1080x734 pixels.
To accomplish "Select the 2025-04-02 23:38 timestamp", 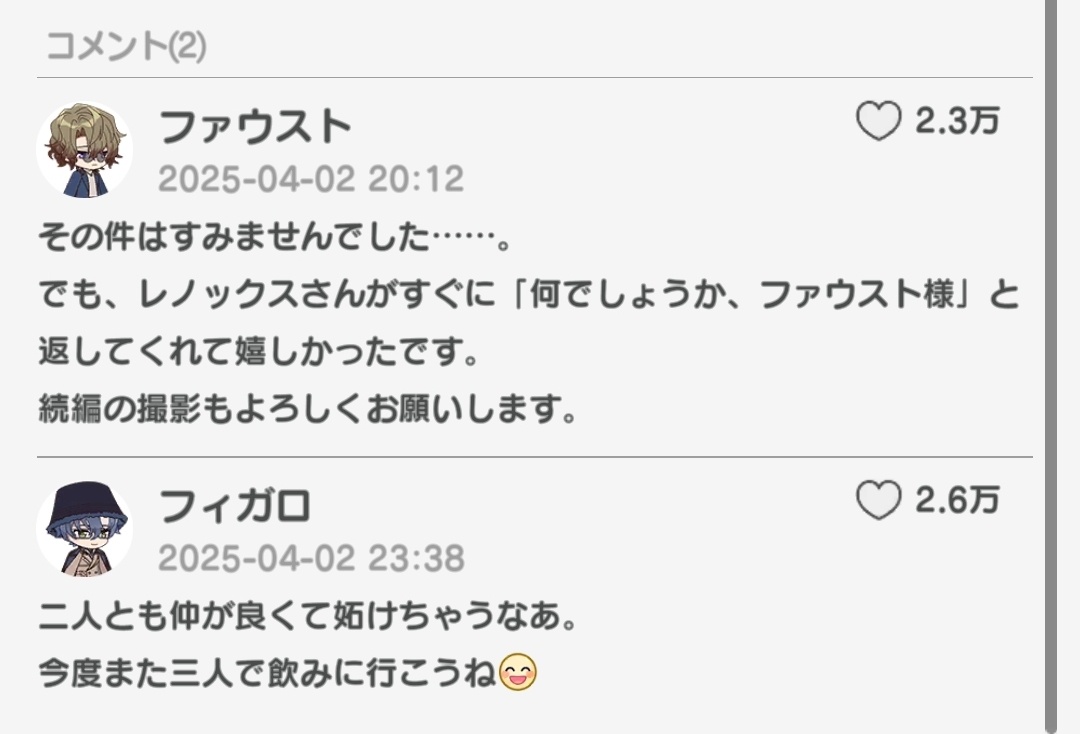I will pyautogui.click(x=311, y=558).
